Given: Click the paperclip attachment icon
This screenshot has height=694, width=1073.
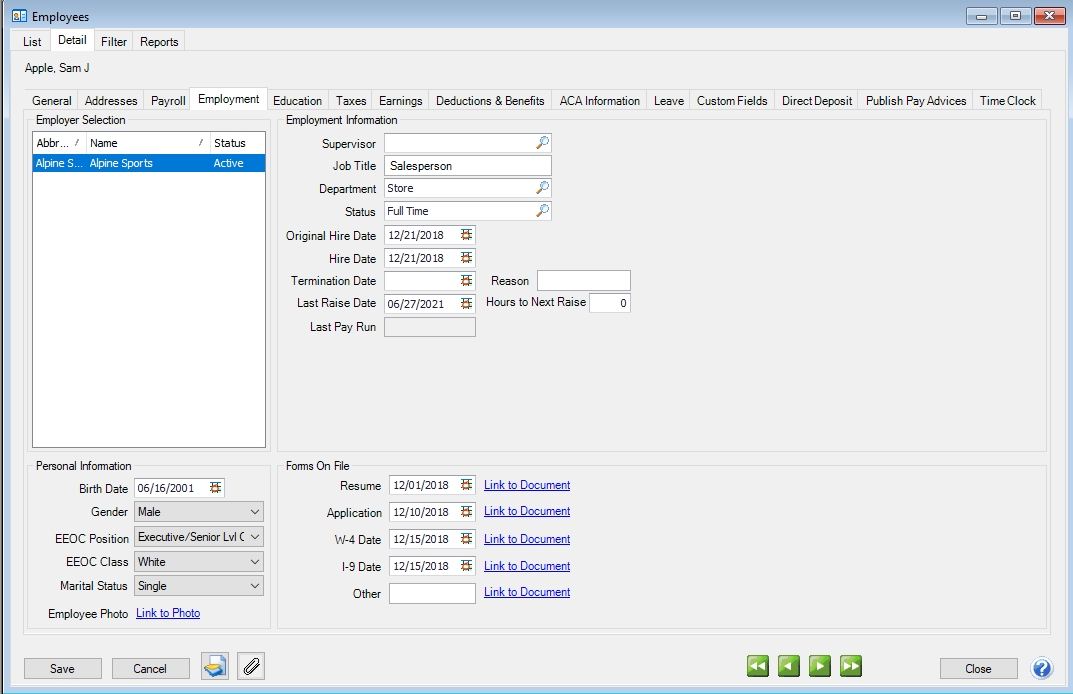Looking at the screenshot, I should (251, 667).
